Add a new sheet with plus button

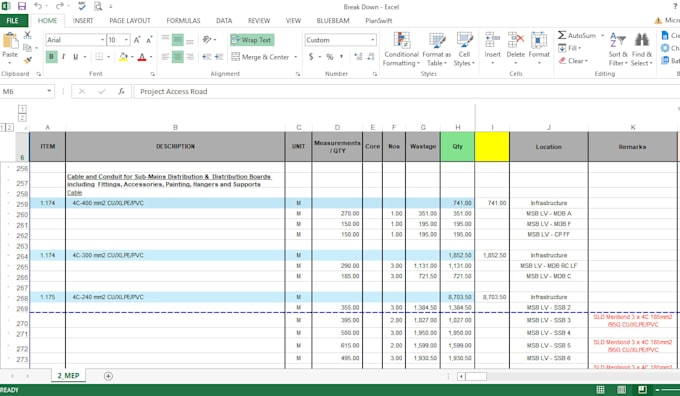(108, 376)
